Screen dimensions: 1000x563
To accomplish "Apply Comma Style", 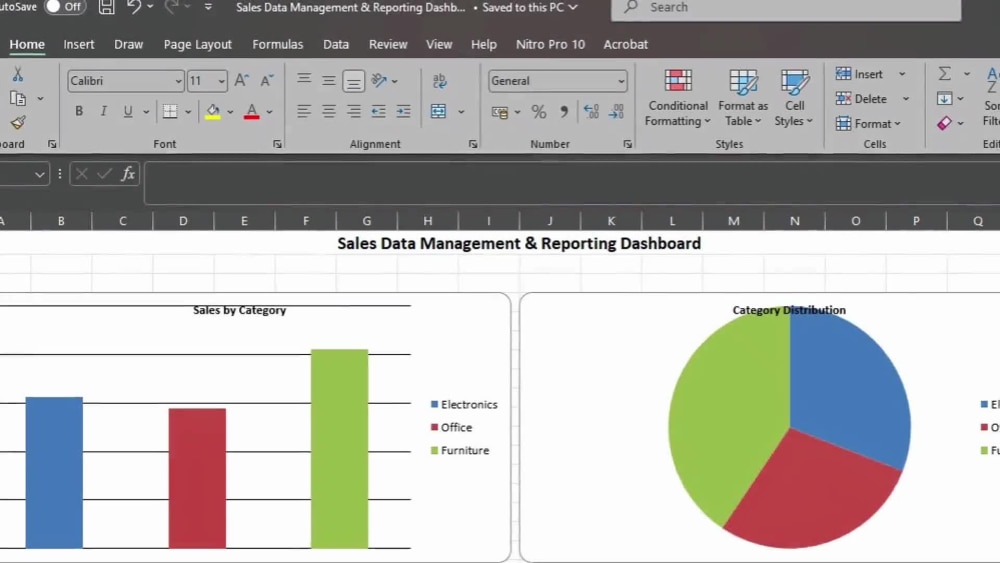I will coord(564,112).
